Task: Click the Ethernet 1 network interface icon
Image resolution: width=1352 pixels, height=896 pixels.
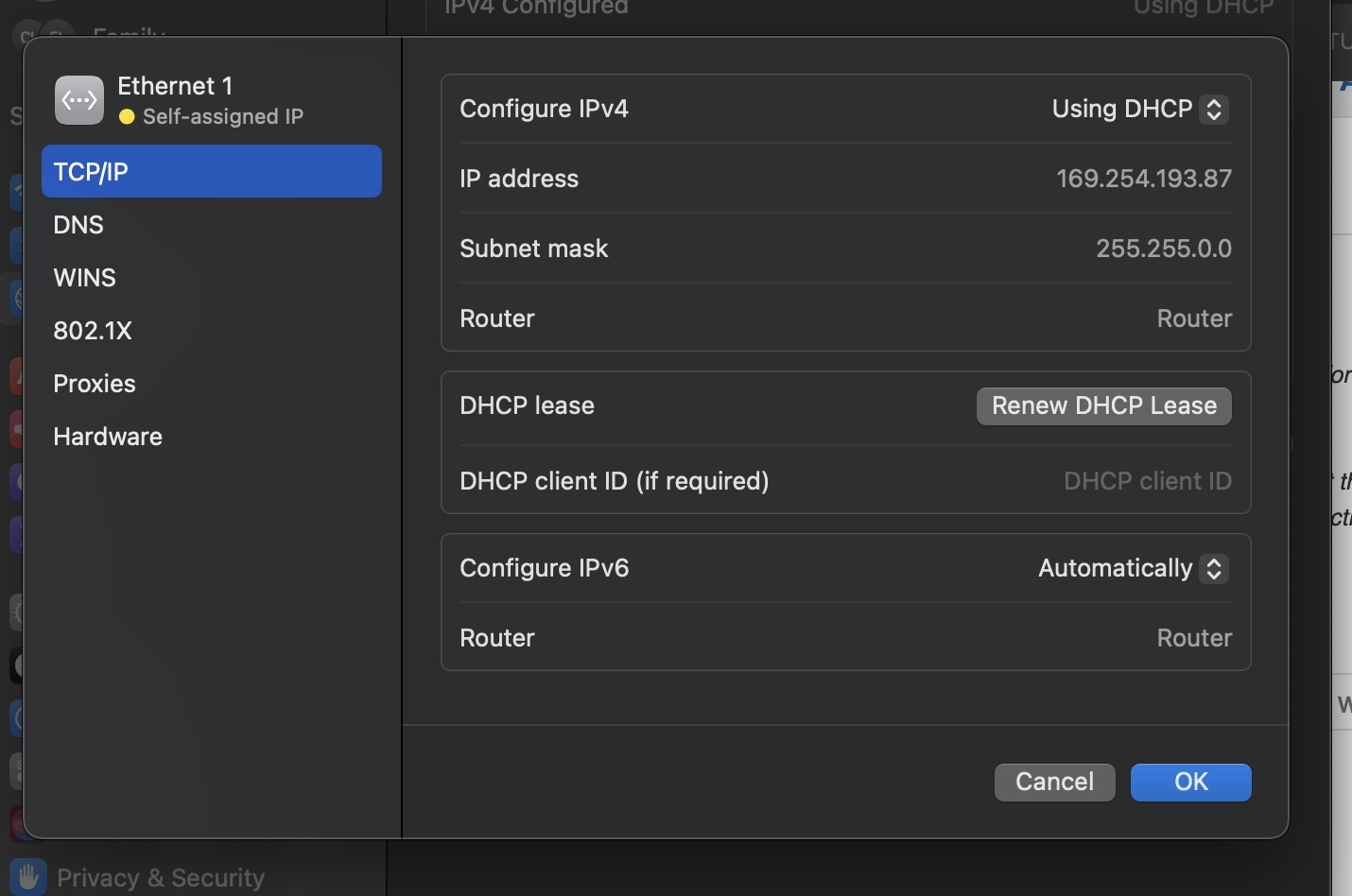Action: pyautogui.click(x=79, y=100)
